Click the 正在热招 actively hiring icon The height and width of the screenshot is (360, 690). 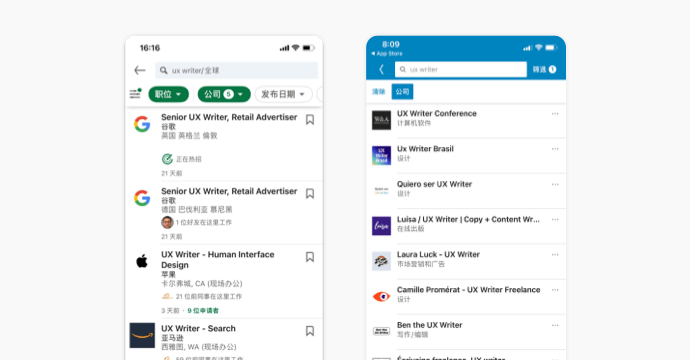(167, 159)
